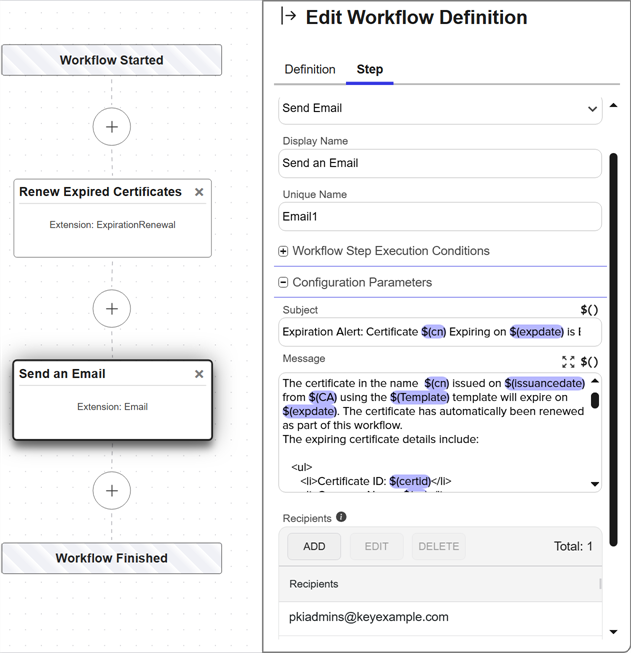
Task: Open the Send Email step type dropdown
Action: (440, 108)
